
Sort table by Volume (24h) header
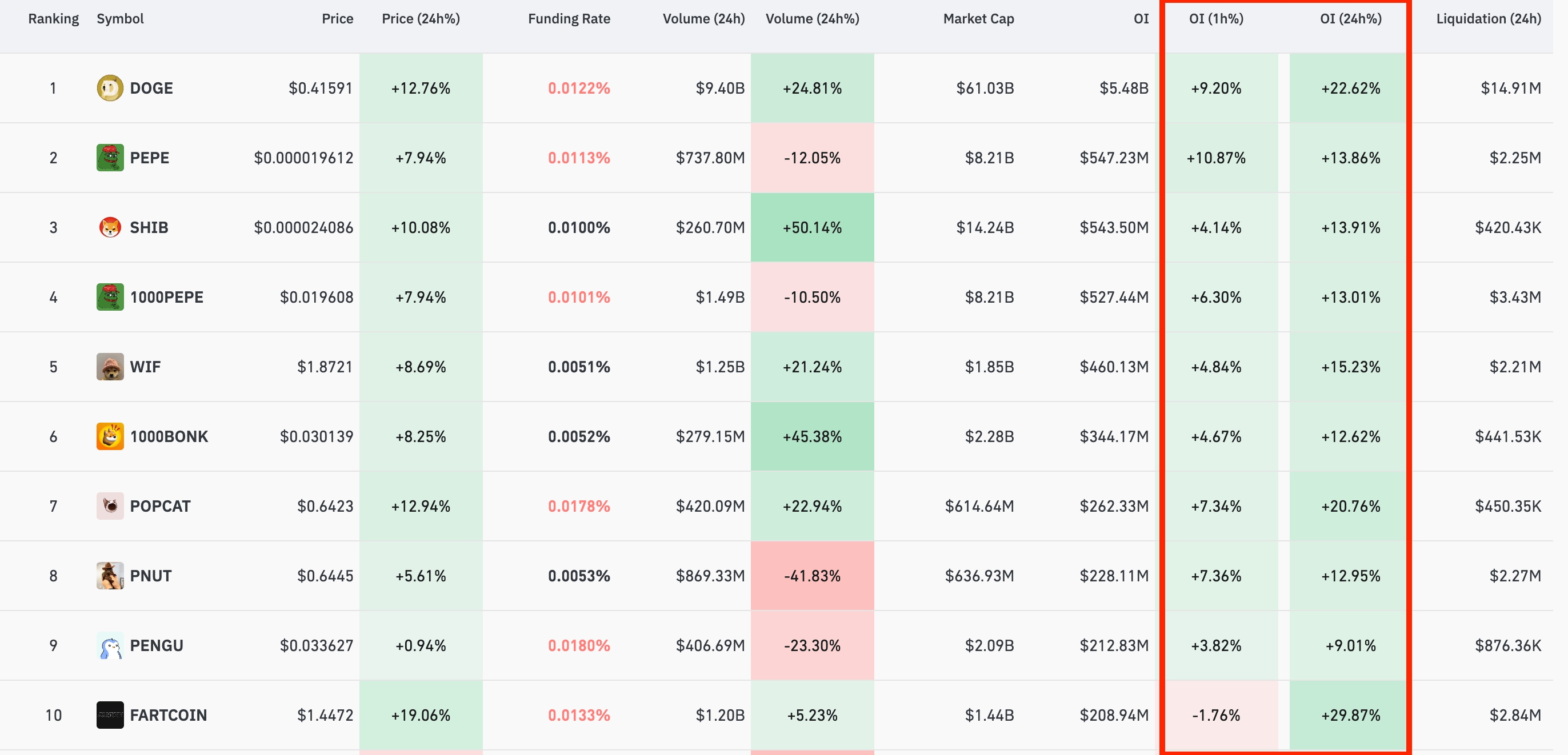tap(703, 19)
